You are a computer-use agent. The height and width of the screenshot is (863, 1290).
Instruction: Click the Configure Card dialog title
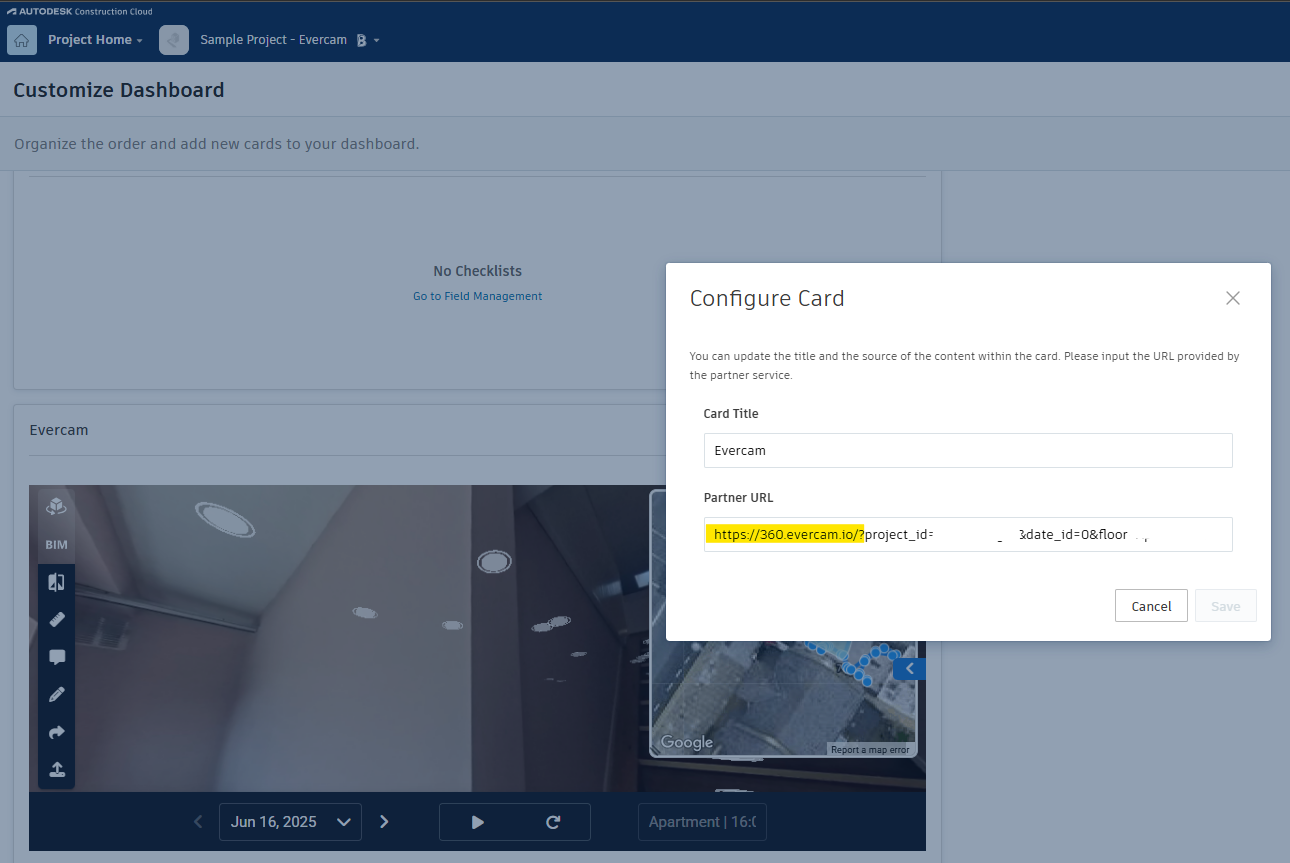767,298
